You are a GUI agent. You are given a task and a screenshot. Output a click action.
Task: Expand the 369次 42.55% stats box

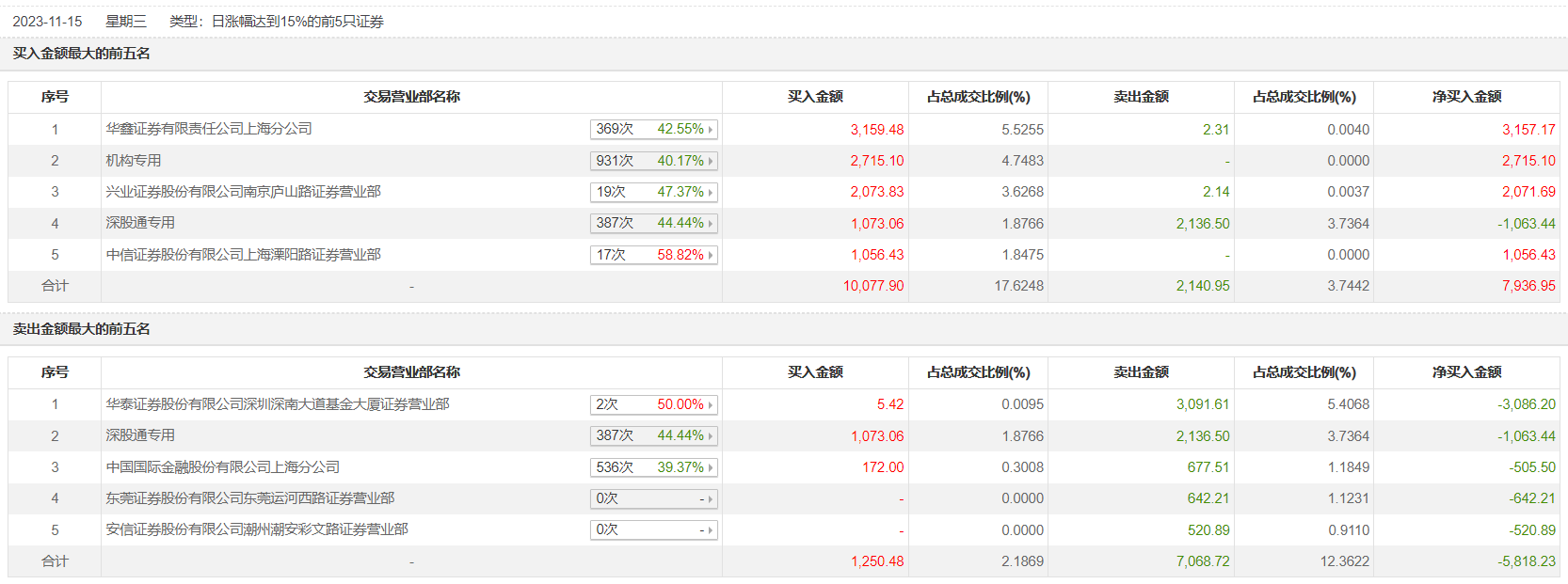[x=653, y=129]
